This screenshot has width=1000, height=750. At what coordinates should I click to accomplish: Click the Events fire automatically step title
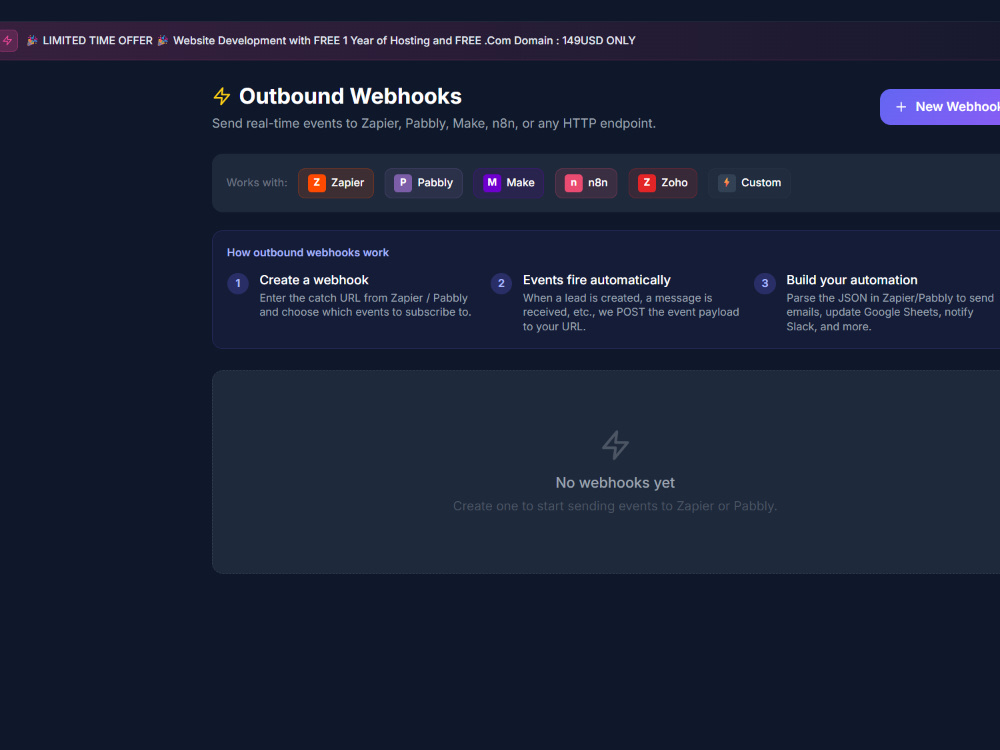click(596, 280)
